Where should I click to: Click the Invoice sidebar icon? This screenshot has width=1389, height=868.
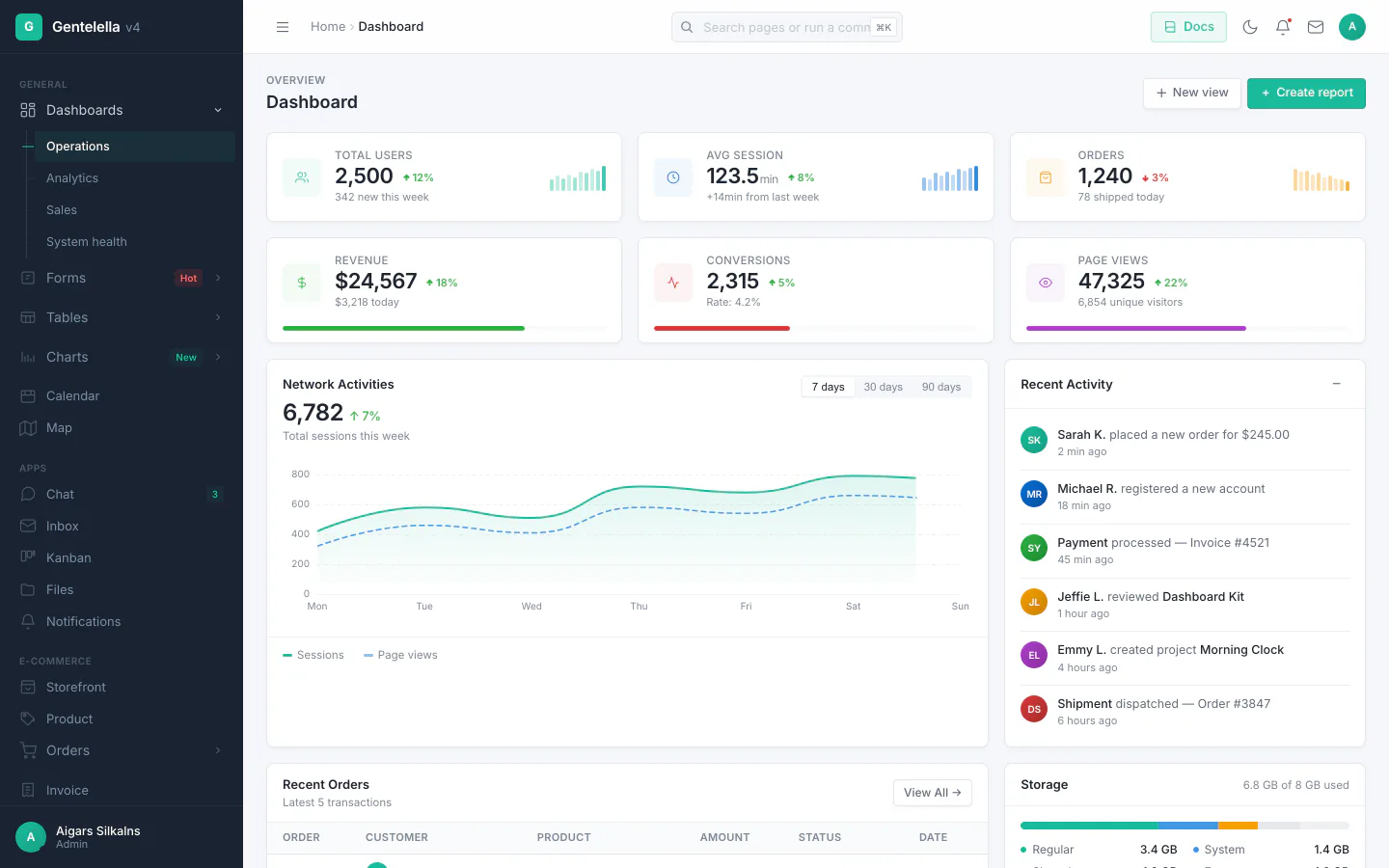tap(28, 791)
